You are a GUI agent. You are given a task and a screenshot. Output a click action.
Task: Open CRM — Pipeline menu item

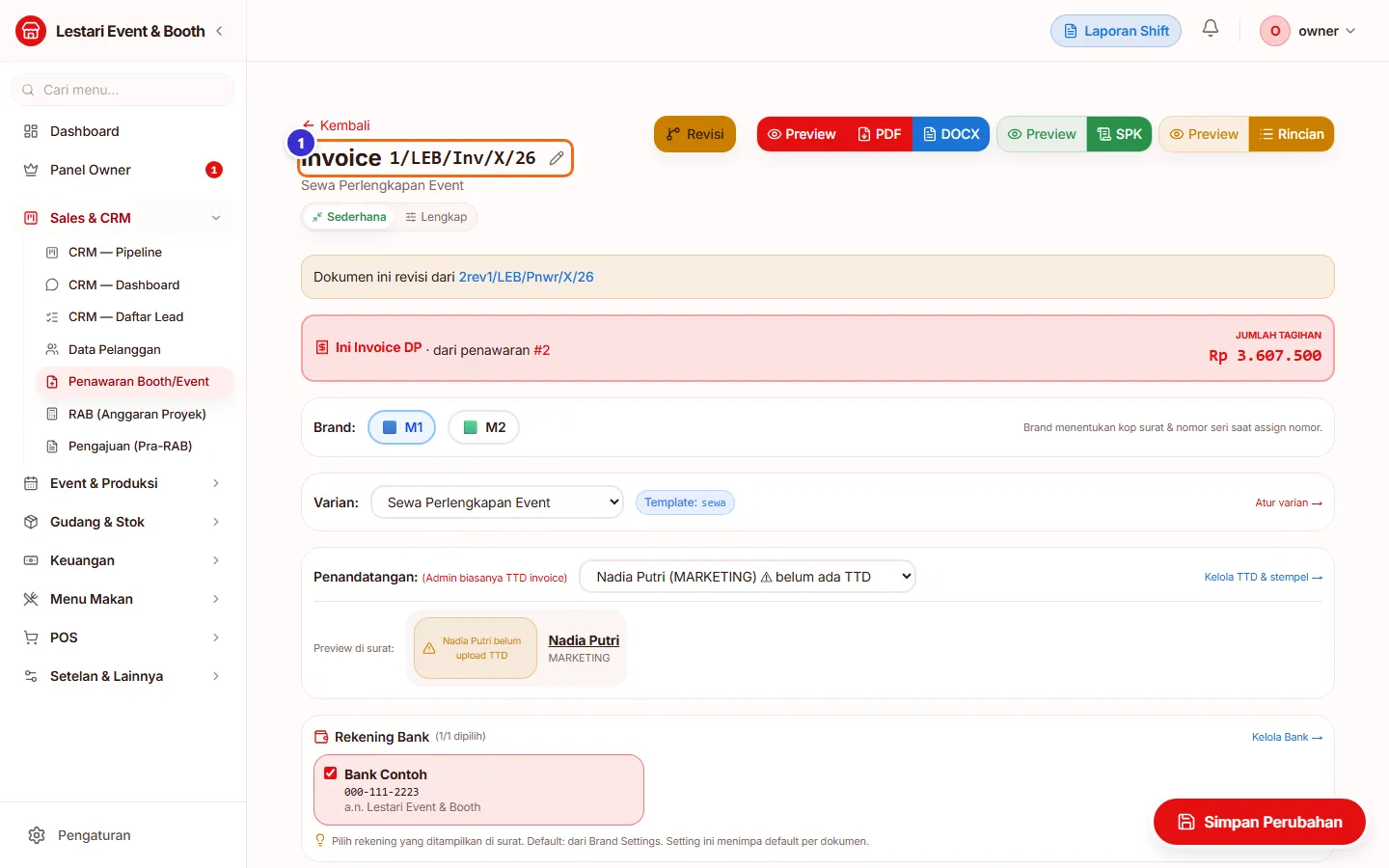click(135, 253)
